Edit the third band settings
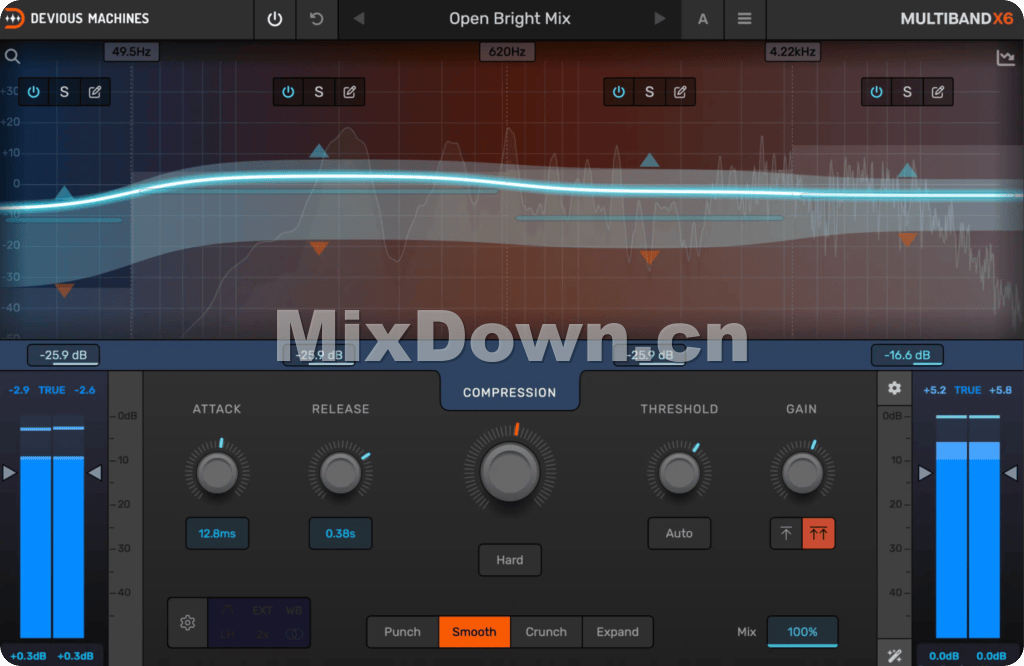The width and height of the screenshot is (1024, 666). [680, 92]
